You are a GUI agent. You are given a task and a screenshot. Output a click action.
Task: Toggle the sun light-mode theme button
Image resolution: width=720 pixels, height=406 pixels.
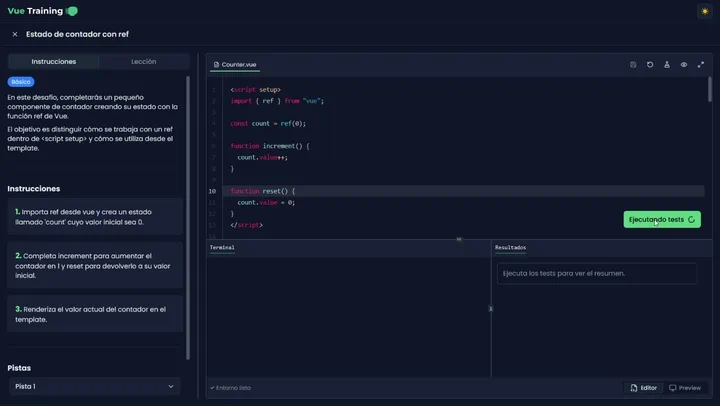point(705,11)
